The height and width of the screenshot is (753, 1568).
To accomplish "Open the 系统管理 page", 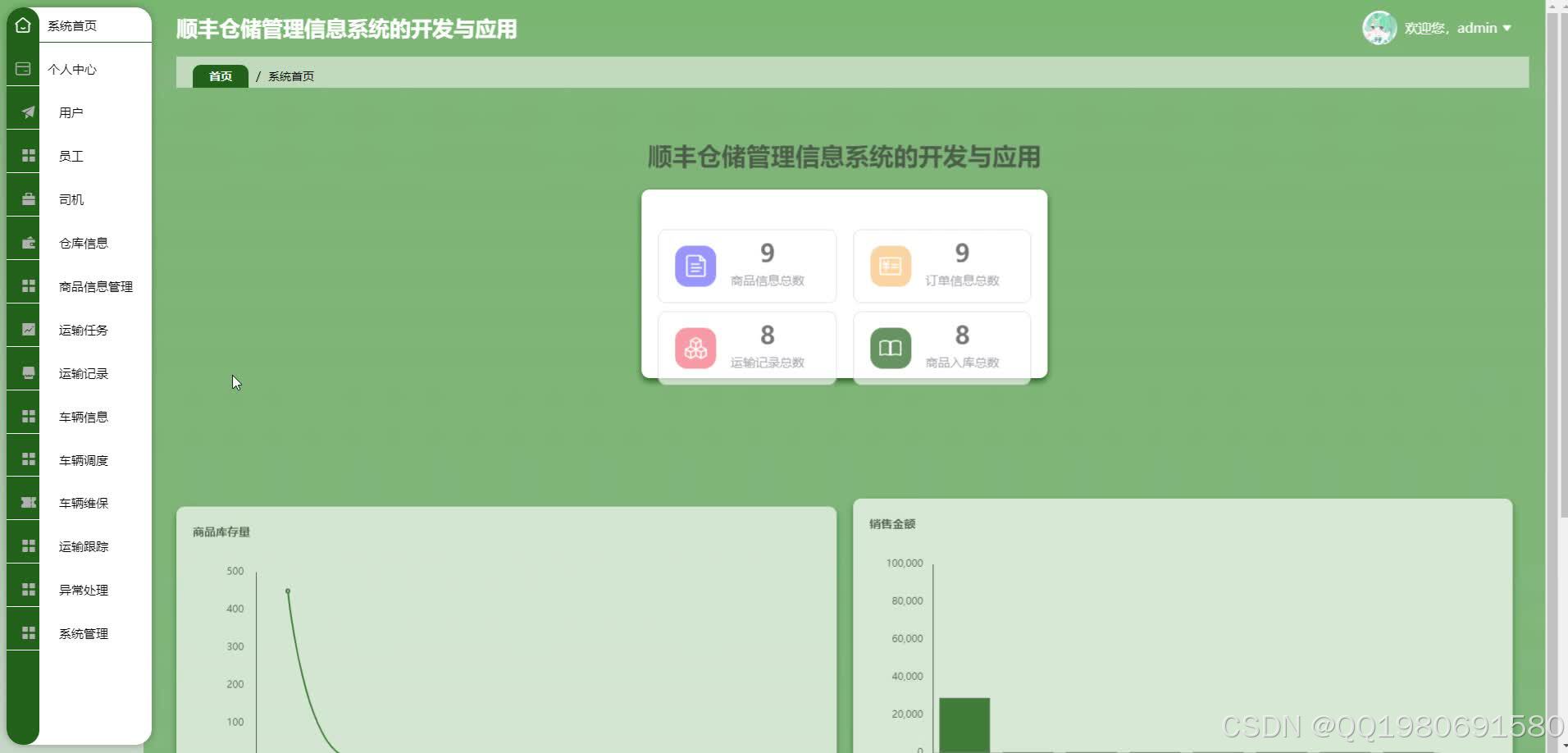I will (83, 632).
